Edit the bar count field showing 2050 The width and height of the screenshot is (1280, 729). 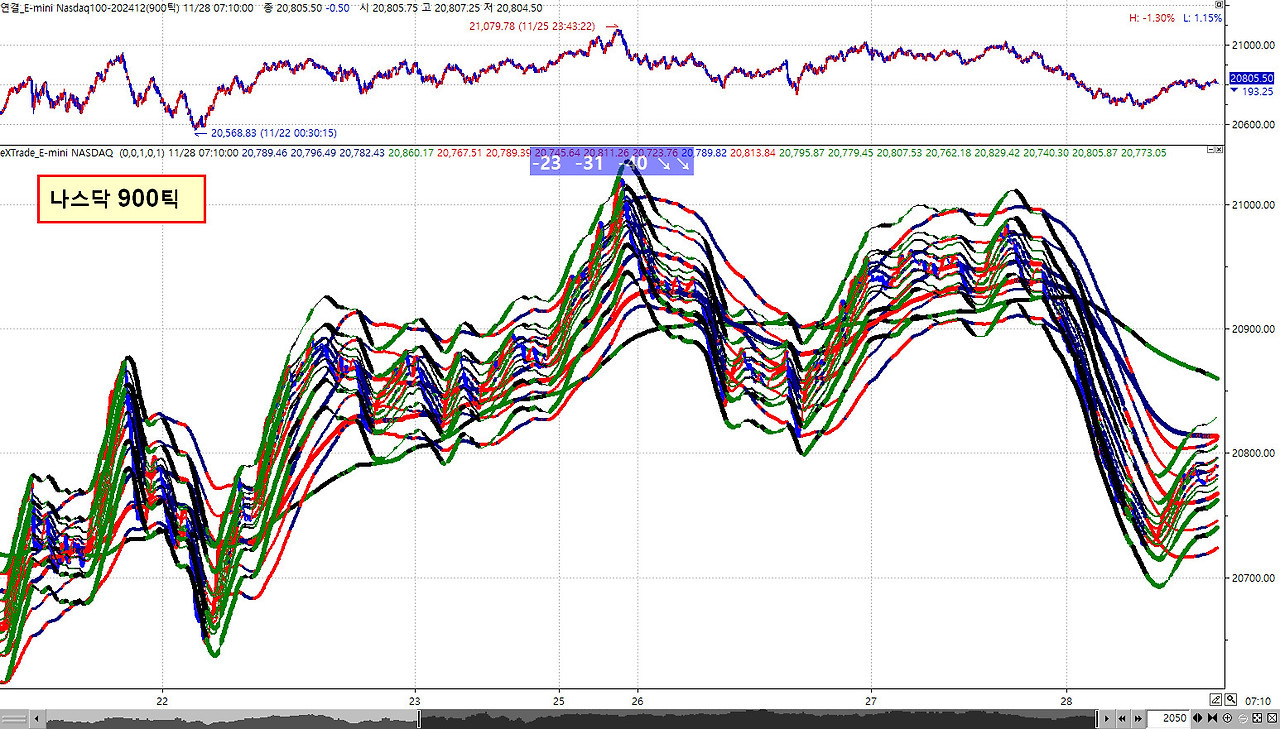click(1168, 719)
